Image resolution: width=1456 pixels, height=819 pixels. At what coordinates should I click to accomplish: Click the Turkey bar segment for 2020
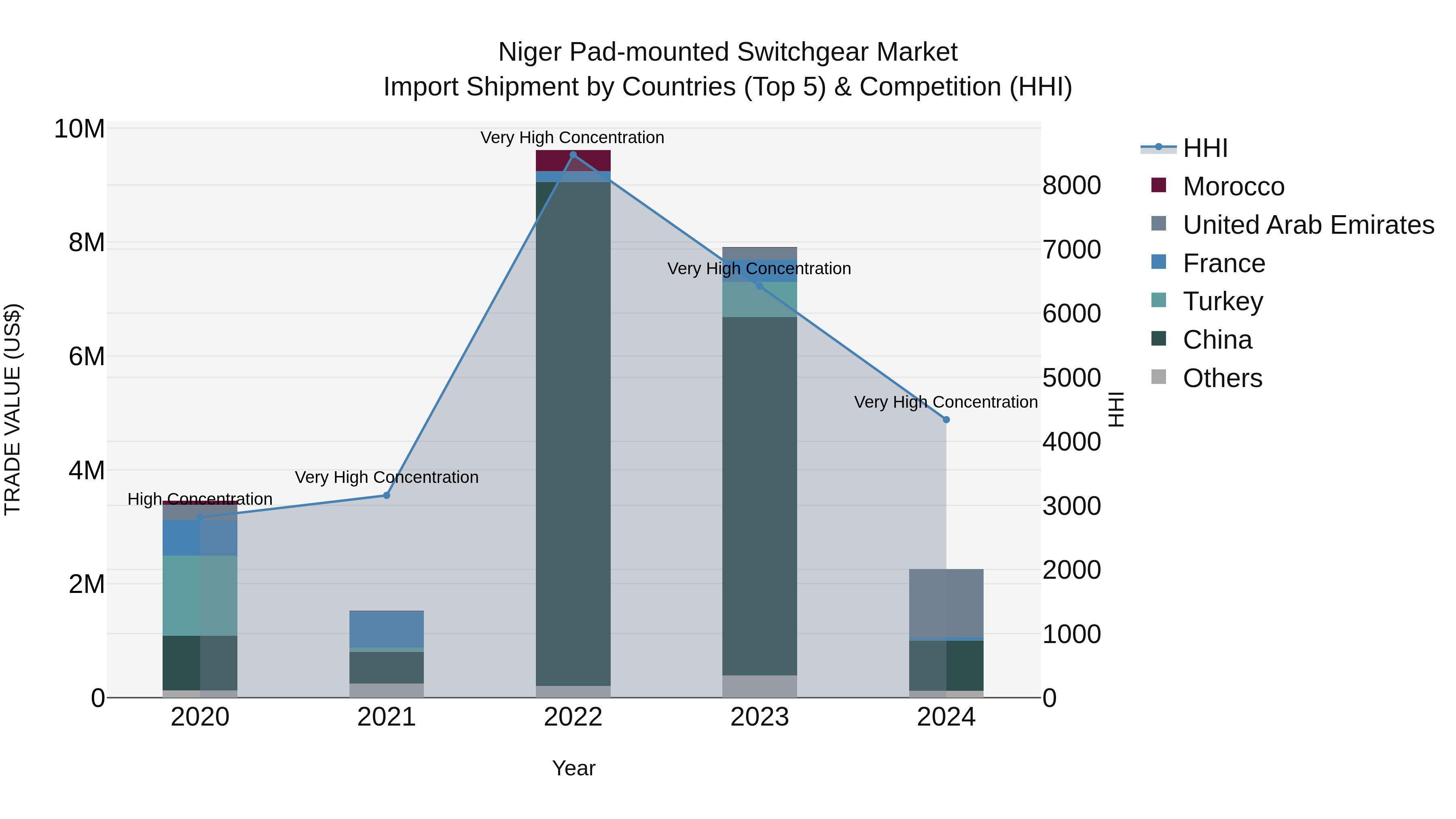click(200, 596)
